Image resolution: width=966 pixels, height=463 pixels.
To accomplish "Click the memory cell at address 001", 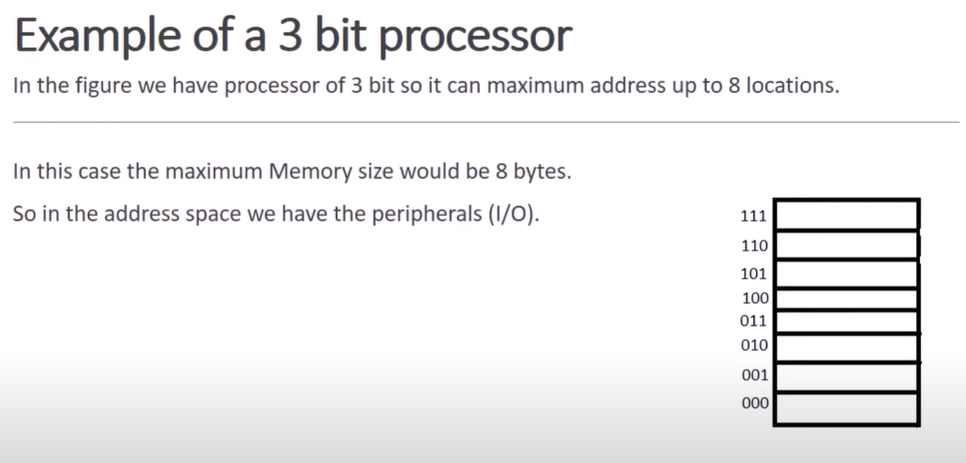I will (x=847, y=377).
